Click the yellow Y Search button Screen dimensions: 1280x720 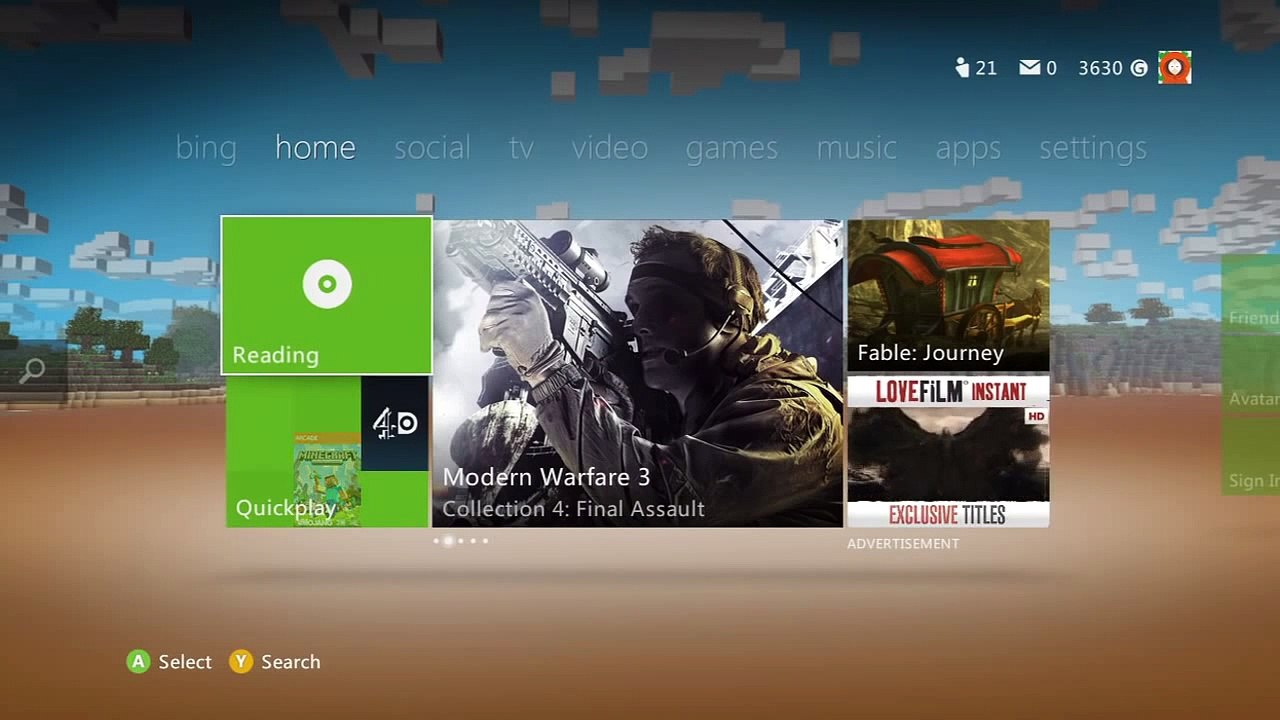pyautogui.click(x=240, y=662)
